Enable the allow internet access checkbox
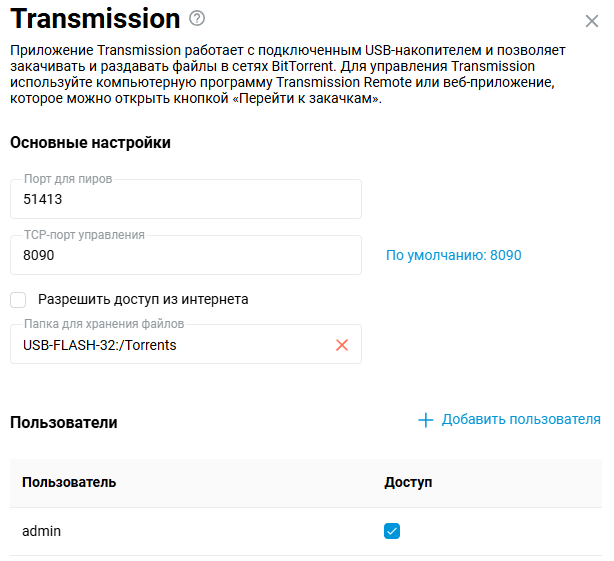This screenshot has height=561, width=614. [x=18, y=299]
